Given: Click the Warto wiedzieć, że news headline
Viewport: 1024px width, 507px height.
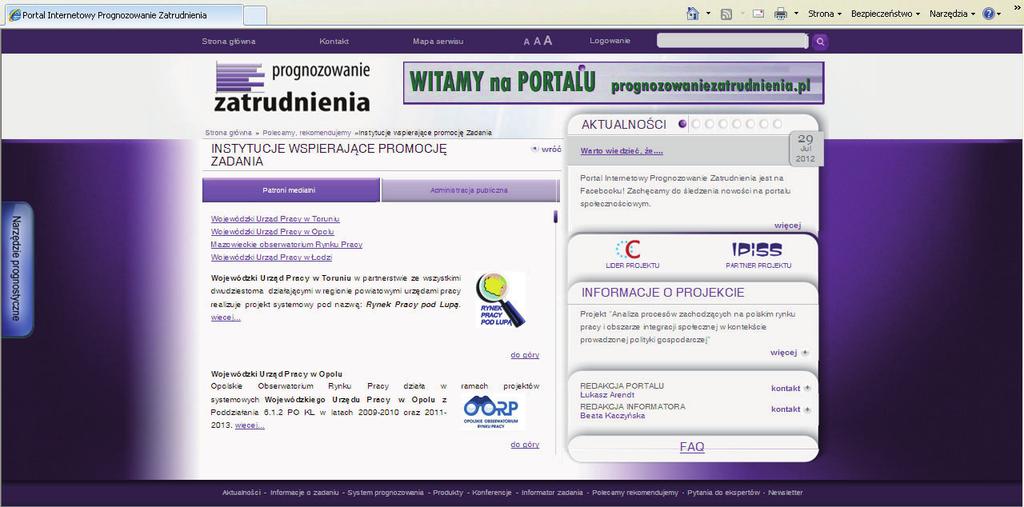Looking at the screenshot, I should 622,151.
